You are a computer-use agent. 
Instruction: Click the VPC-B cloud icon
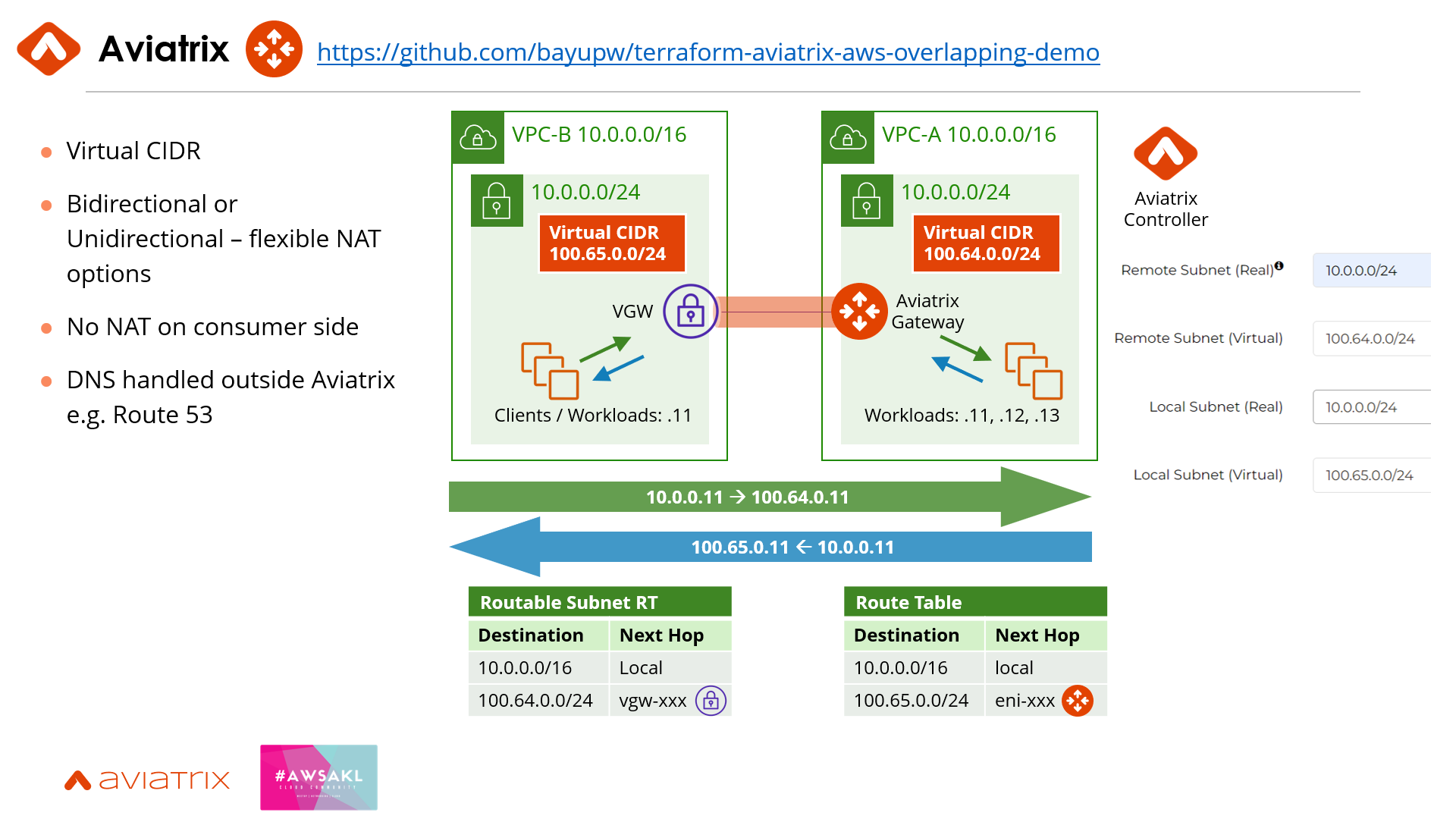coord(478,138)
